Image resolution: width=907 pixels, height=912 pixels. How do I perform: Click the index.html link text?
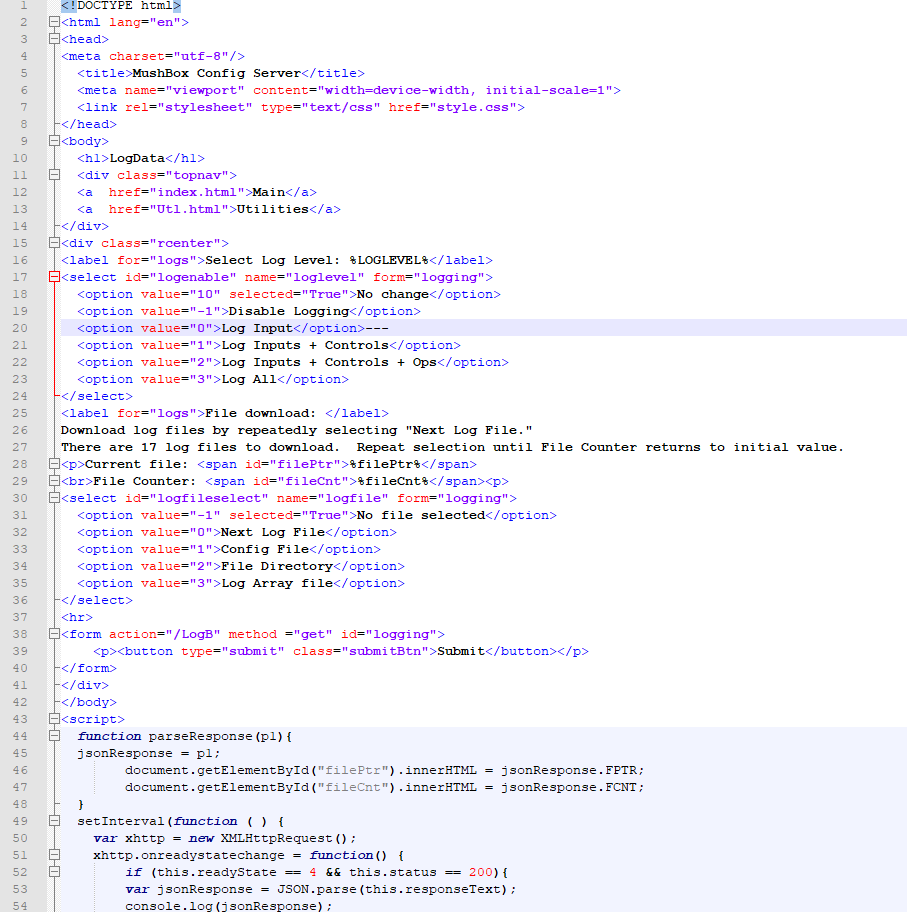point(196,192)
